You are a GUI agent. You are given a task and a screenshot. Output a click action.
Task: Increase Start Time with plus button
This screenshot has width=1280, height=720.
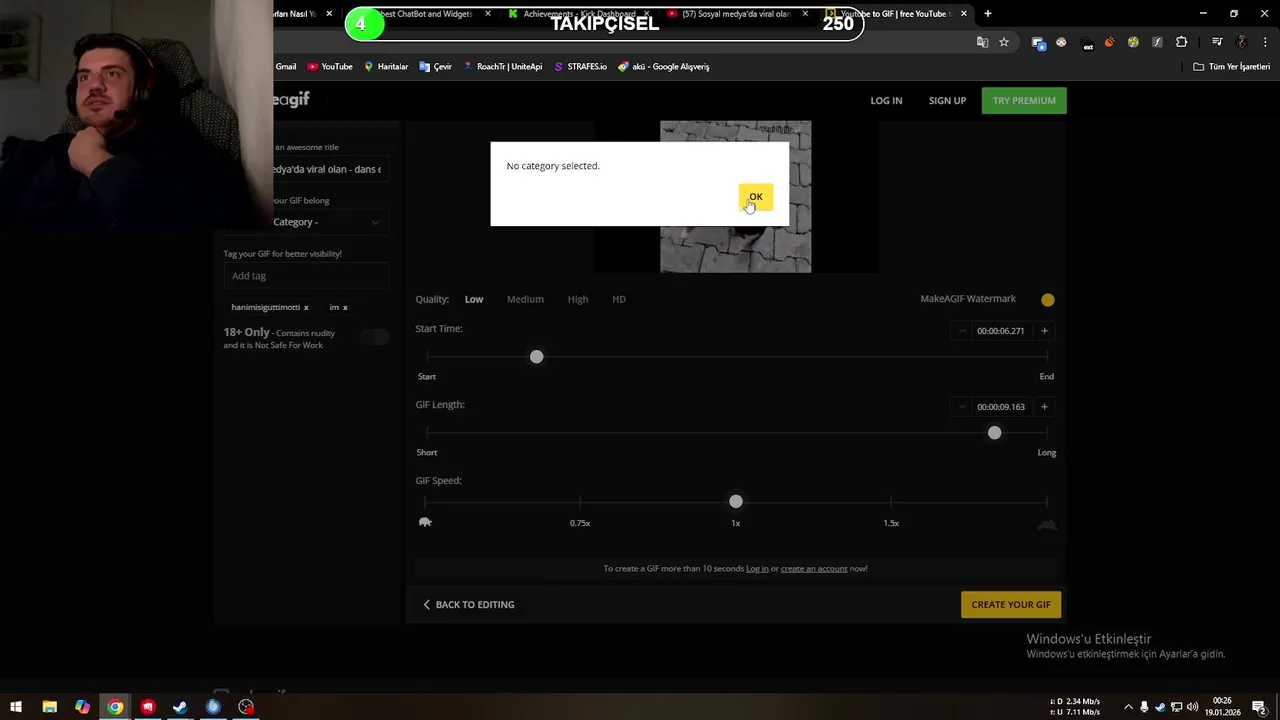point(1044,331)
